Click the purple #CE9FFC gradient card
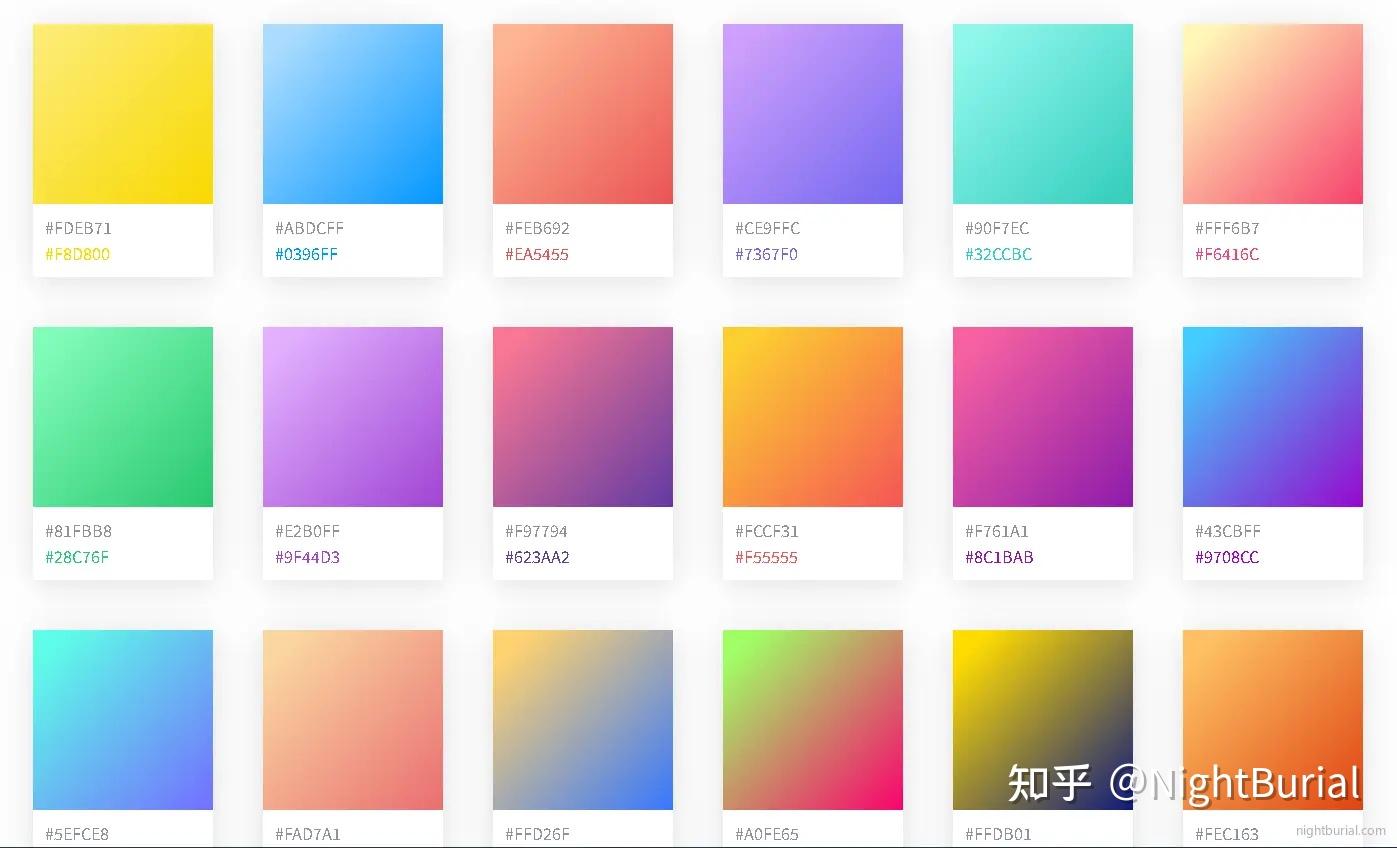Image resolution: width=1397 pixels, height=848 pixels. tap(812, 113)
